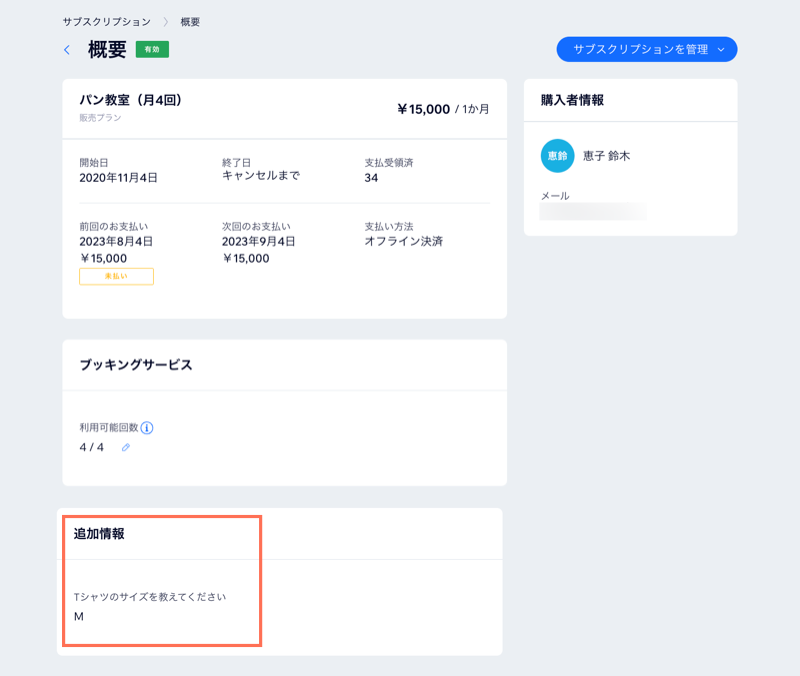Click next payment date 2023年9月4日
The height and width of the screenshot is (676, 800).
(258, 241)
